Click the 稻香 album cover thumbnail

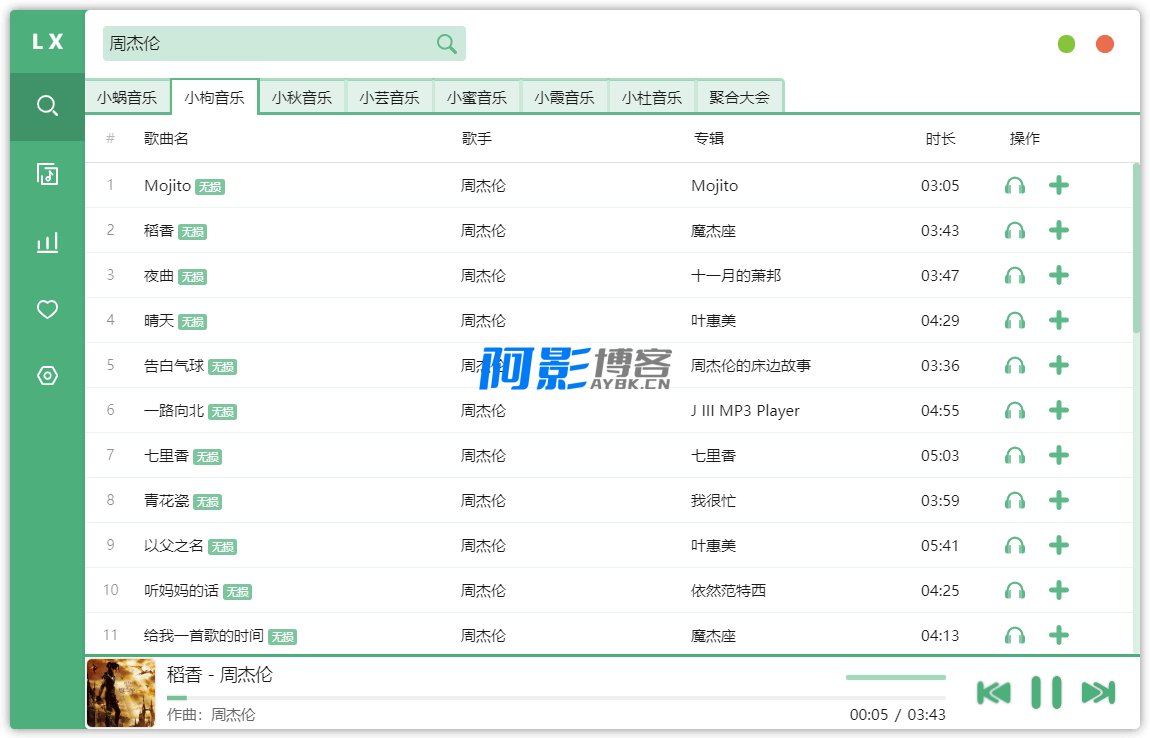point(121,693)
